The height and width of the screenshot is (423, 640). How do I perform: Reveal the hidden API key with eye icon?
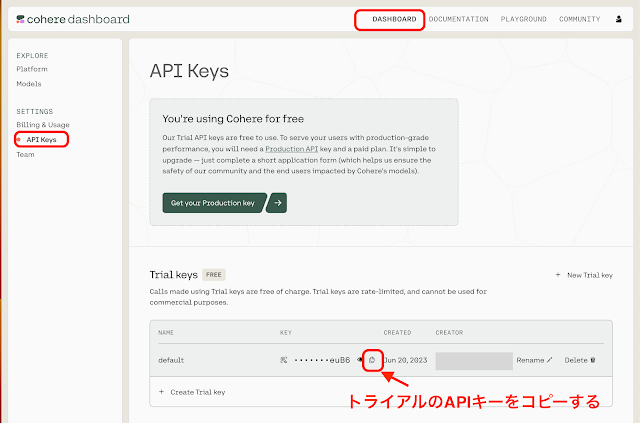[360, 360]
